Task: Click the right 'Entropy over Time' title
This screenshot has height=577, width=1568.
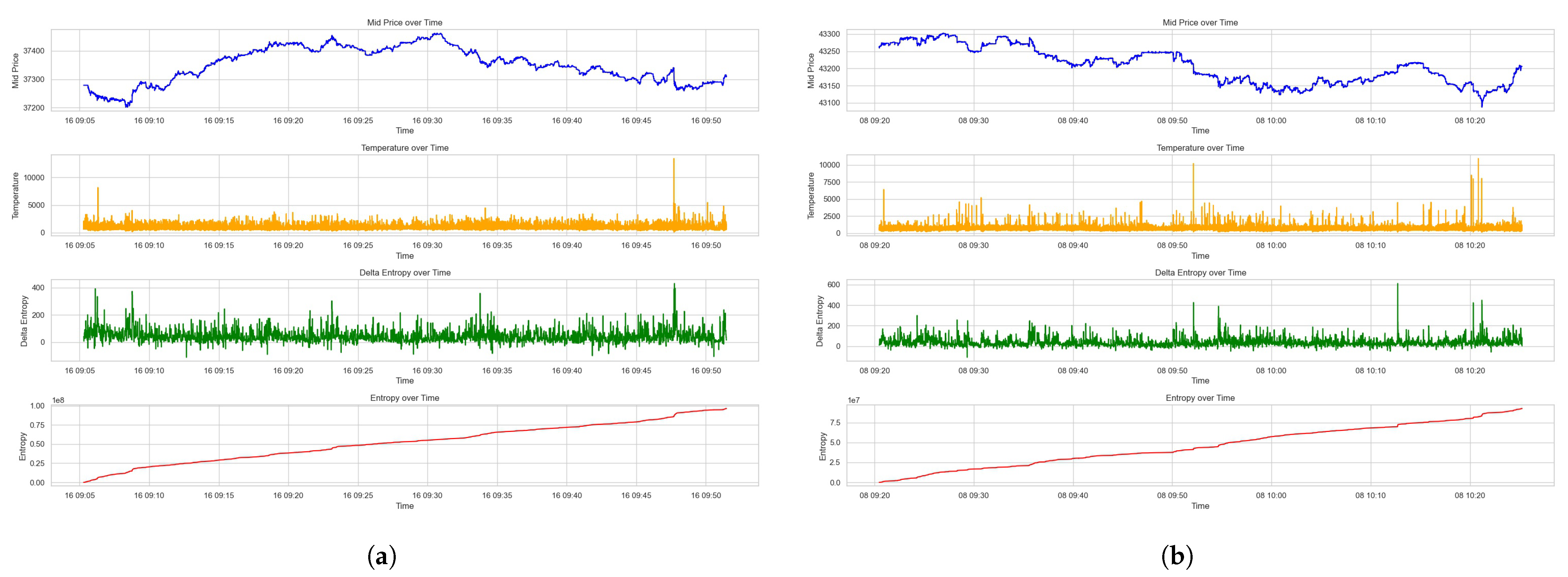Action: pos(1200,398)
